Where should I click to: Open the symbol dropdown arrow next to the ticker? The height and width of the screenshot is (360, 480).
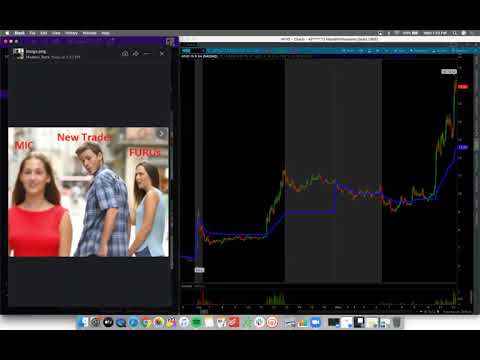pos(204,51)
